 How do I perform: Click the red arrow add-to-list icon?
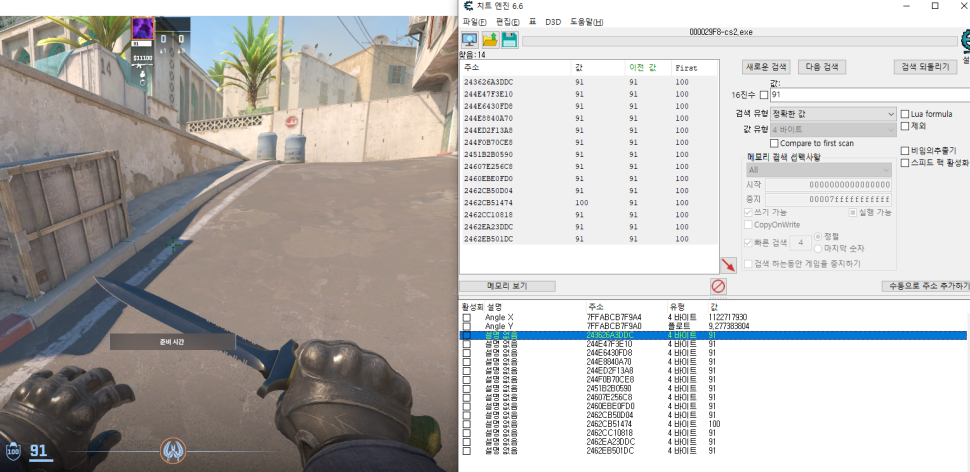728,265
